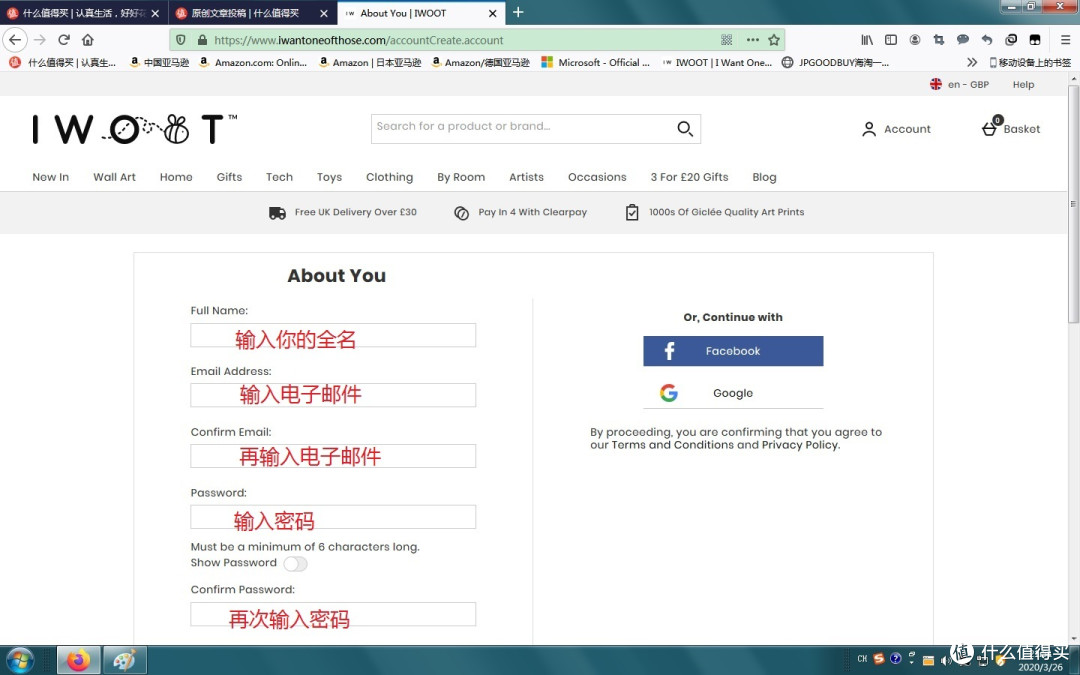The image size is (1080, 675).
Task: Open the Help link
Action: pos(1024,84)
